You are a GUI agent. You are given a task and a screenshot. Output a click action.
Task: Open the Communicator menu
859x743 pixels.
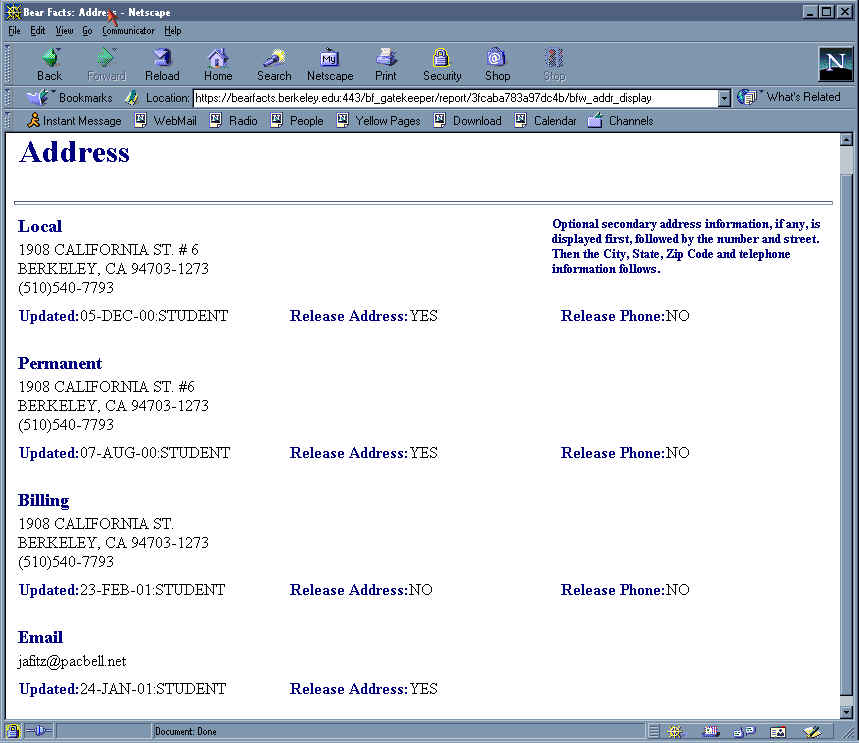pyautogui.click(x=128, y=31)
